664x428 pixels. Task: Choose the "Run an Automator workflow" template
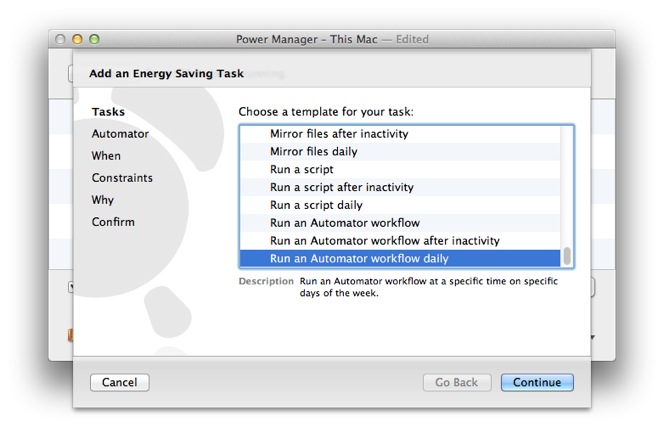point(344,223)
